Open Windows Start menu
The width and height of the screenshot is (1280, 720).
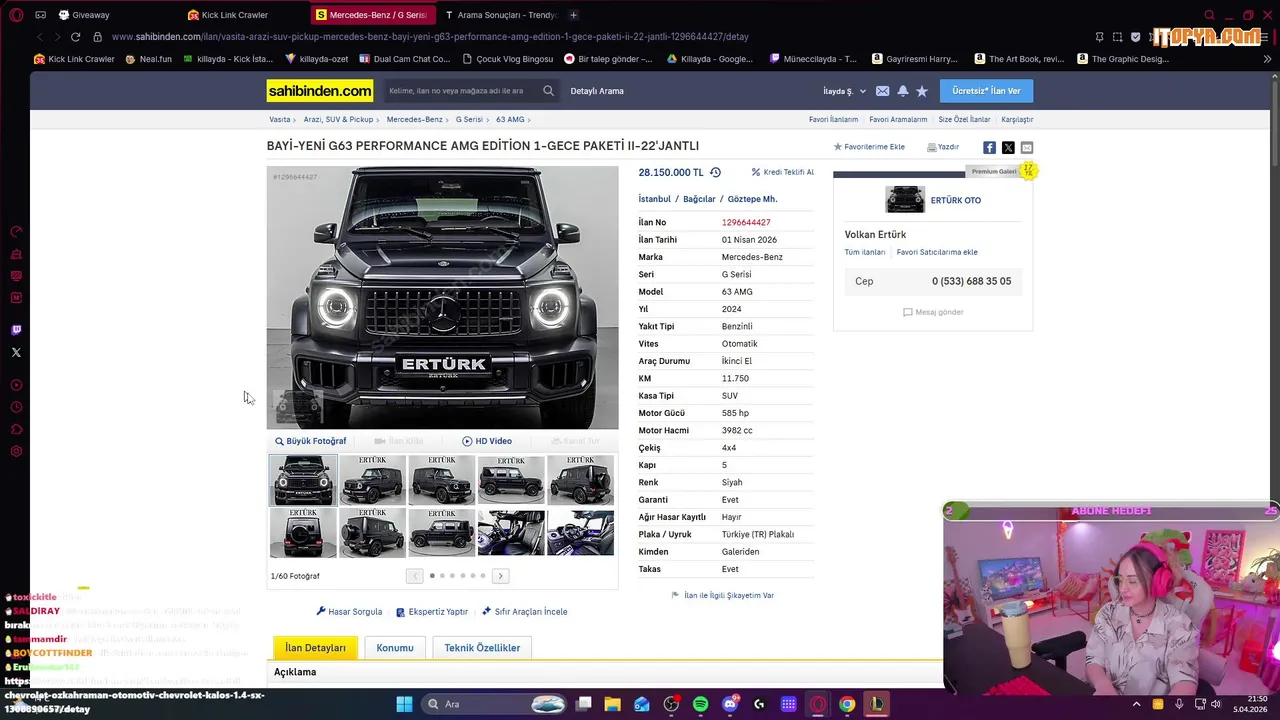(404, 704)
